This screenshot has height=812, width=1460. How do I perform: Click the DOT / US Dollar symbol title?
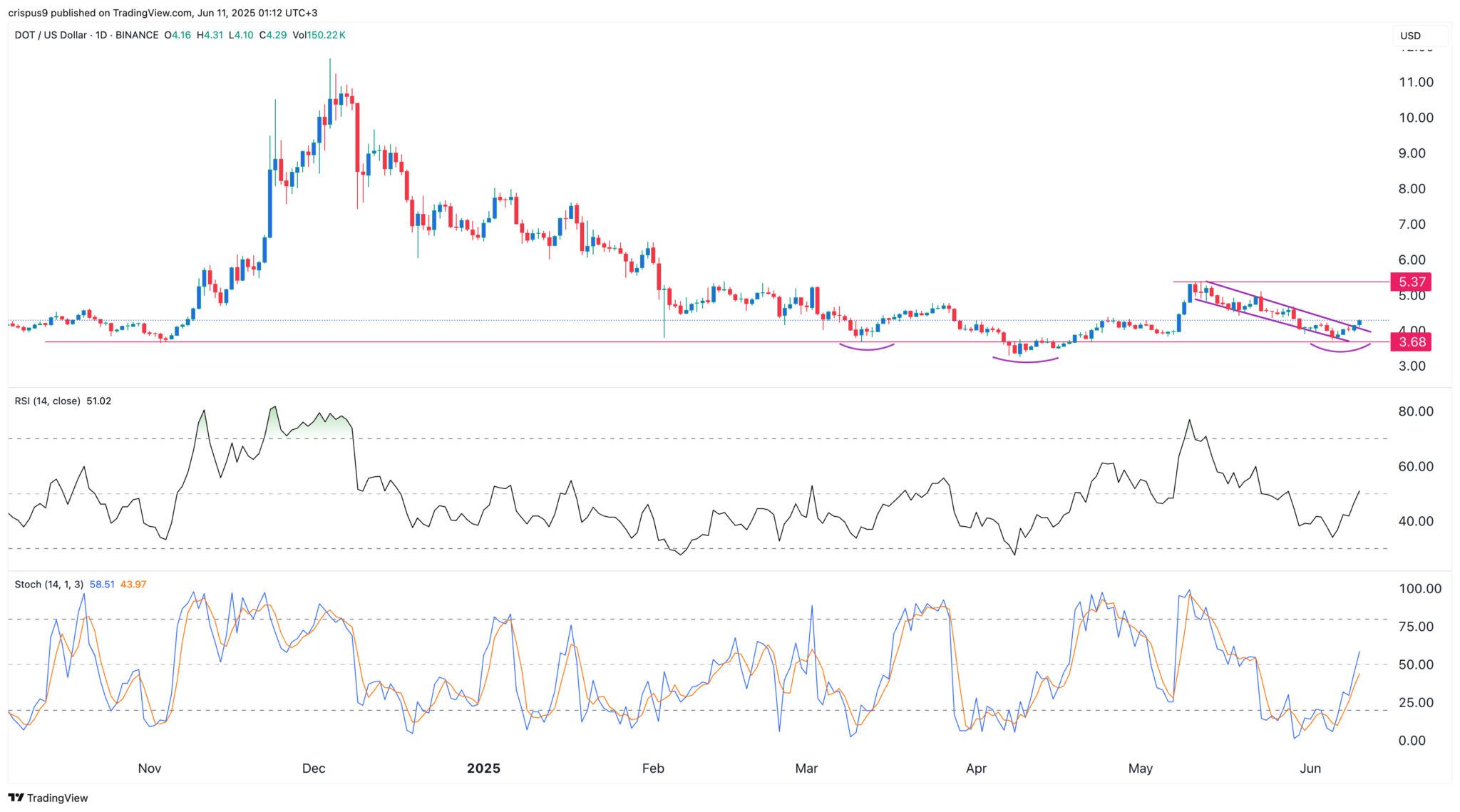pos(51,35)
